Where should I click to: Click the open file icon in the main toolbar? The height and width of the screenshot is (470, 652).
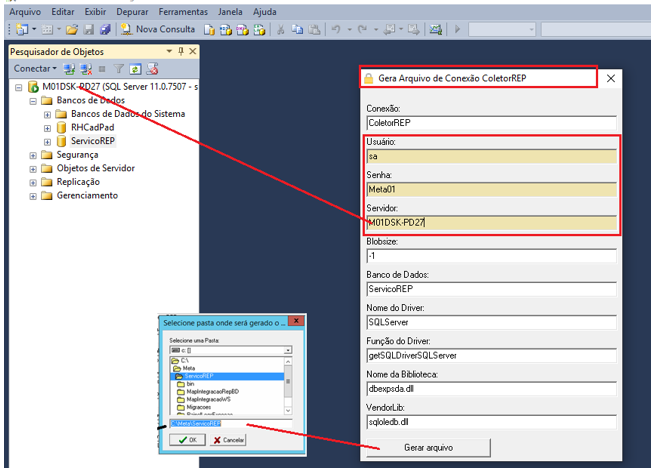[x=72, y=30]
